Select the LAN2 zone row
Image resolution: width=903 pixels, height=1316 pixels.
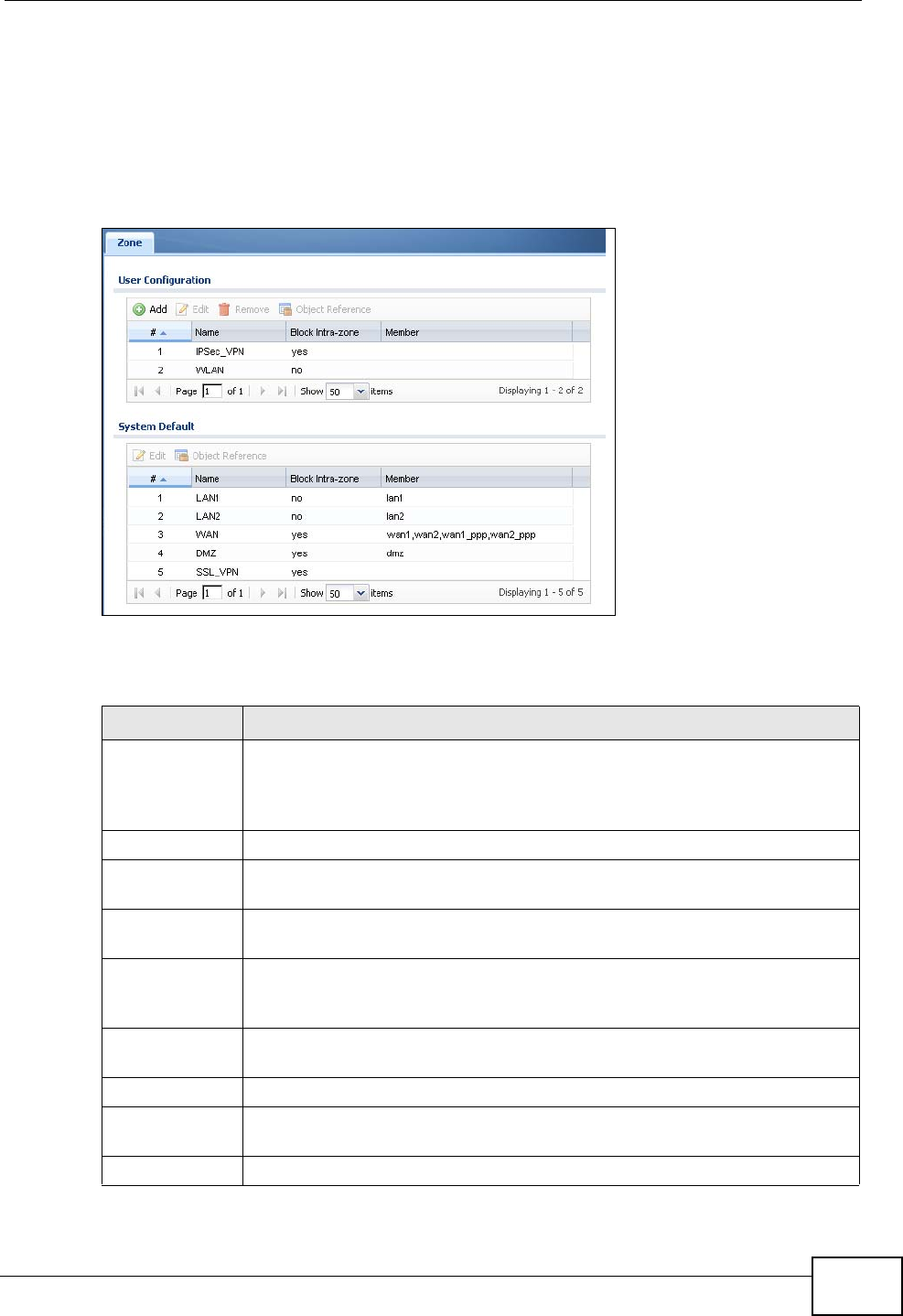click(350, 516)
